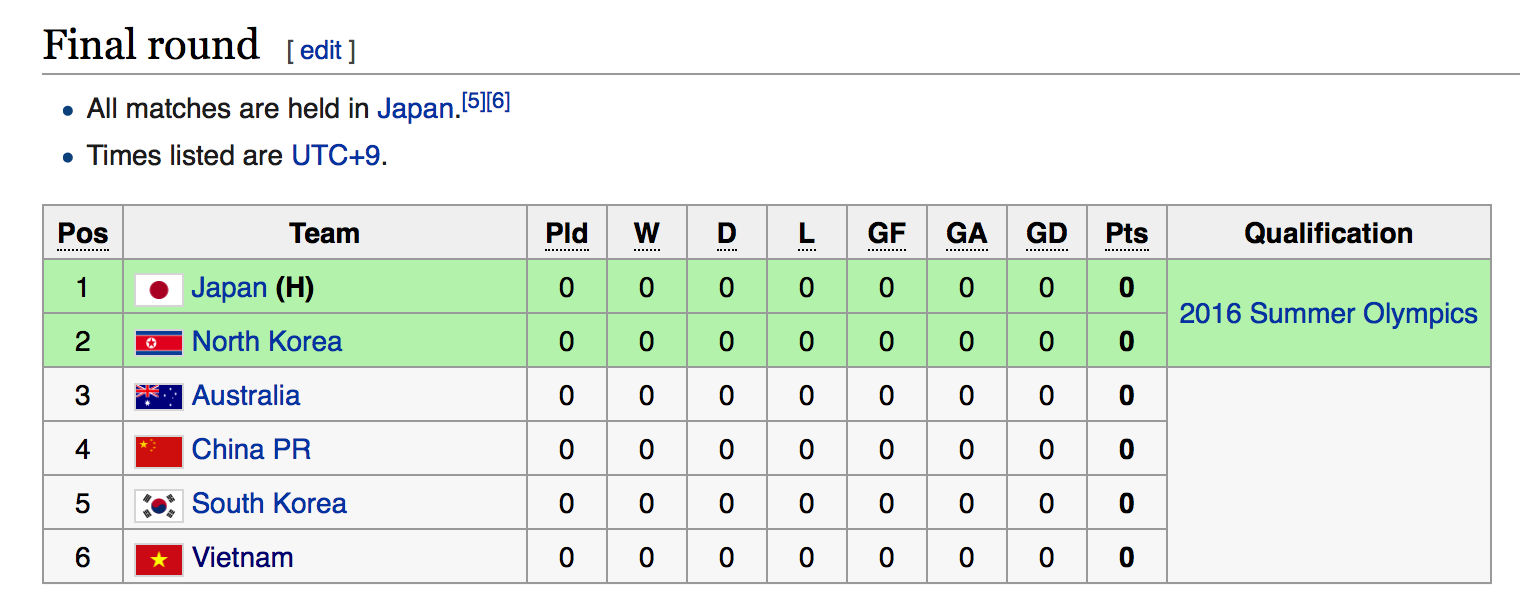Click the Pts column header abbreviation
1520x602 pixels.
[1126, 234]
